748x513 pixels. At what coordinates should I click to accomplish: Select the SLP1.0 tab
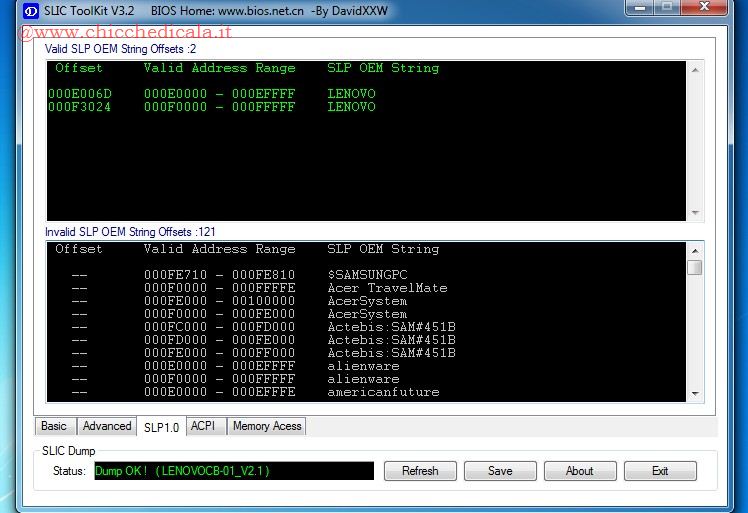tap(161, 427)
